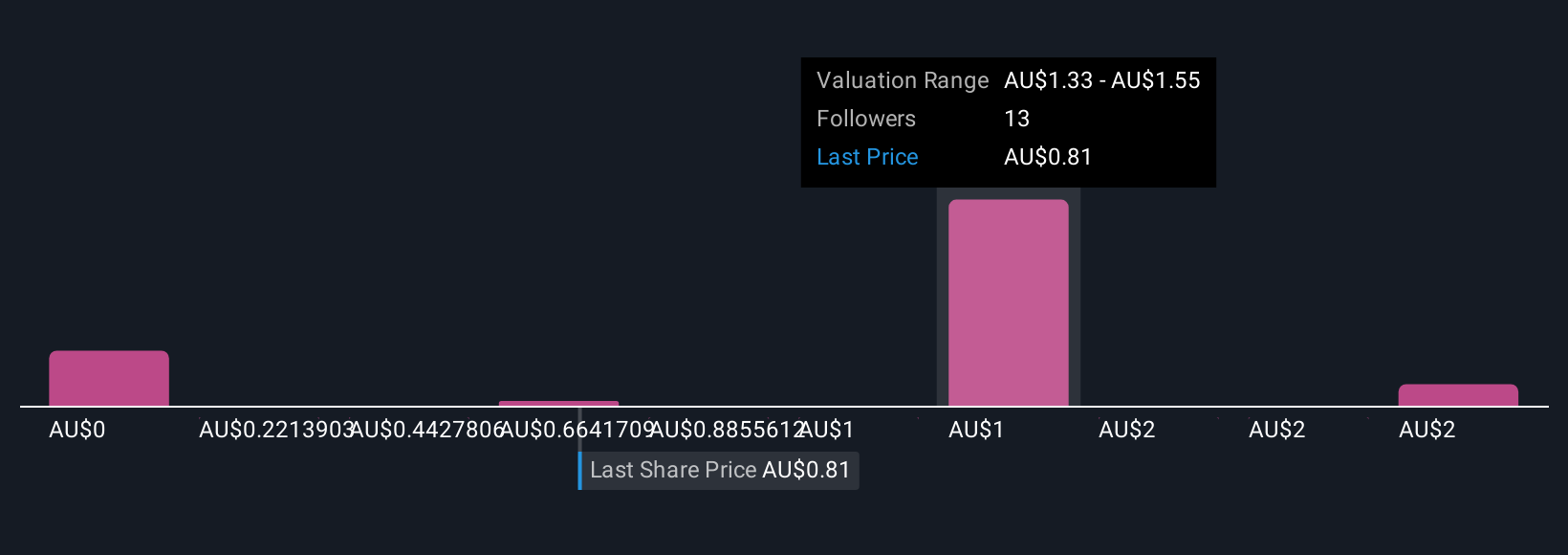
Task: Open the Last Price link in tooltip
Action: 867,157
